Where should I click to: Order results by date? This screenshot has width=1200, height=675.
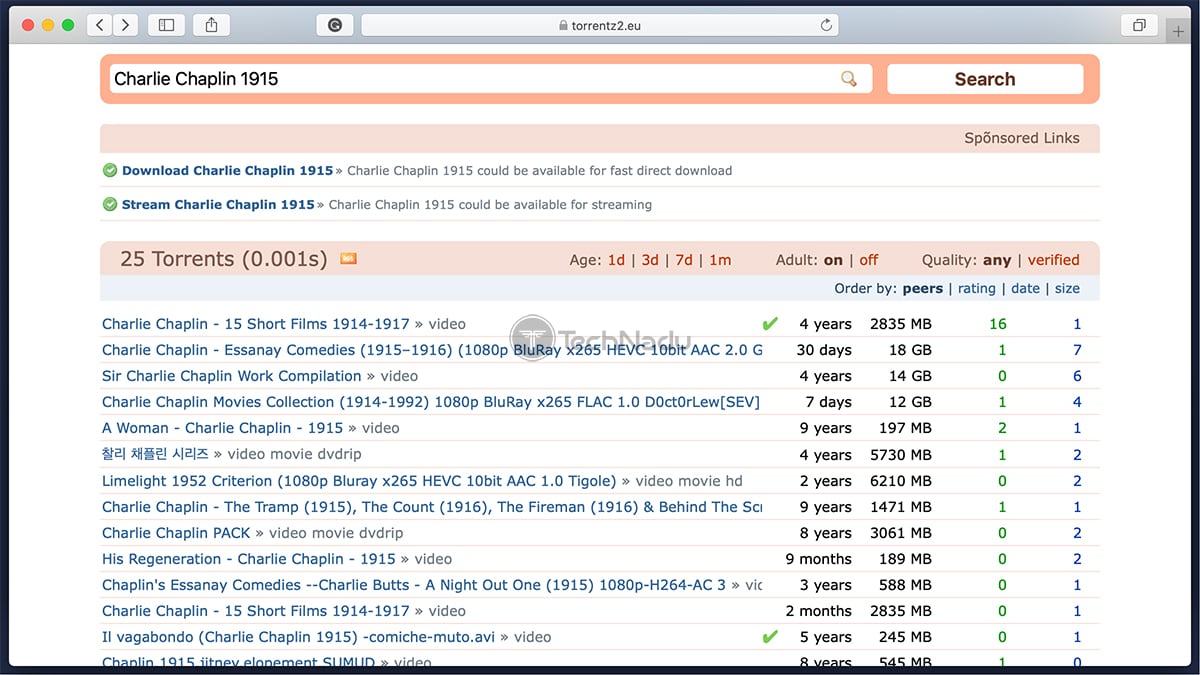point(1025,288)
